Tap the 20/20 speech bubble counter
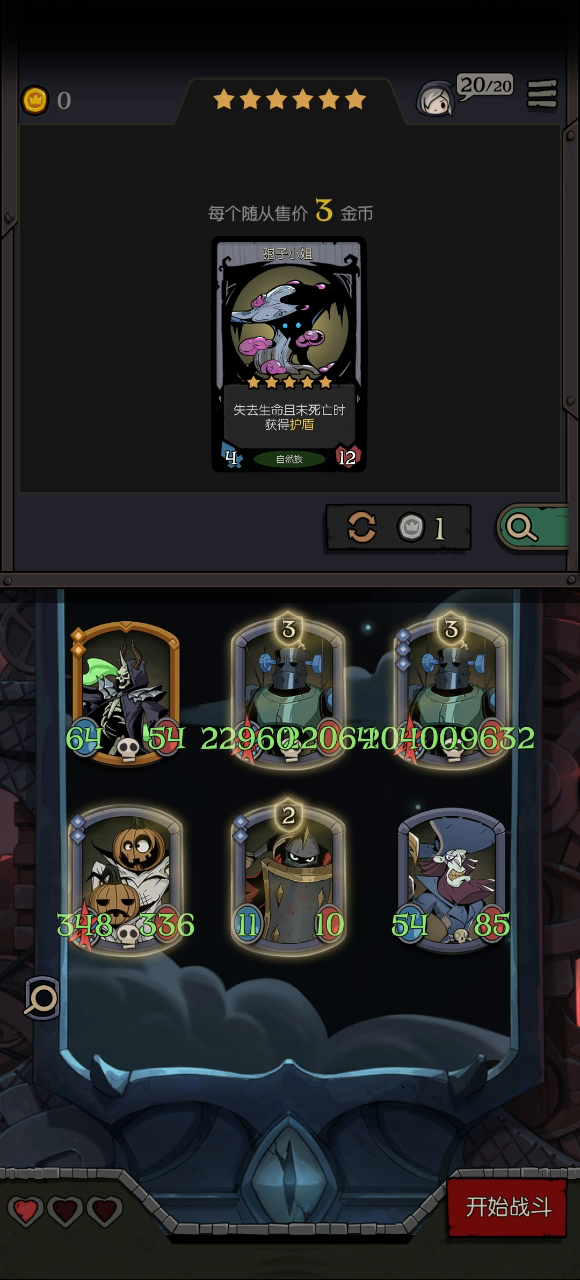The image size is (580, 1280). click(486, 87)
